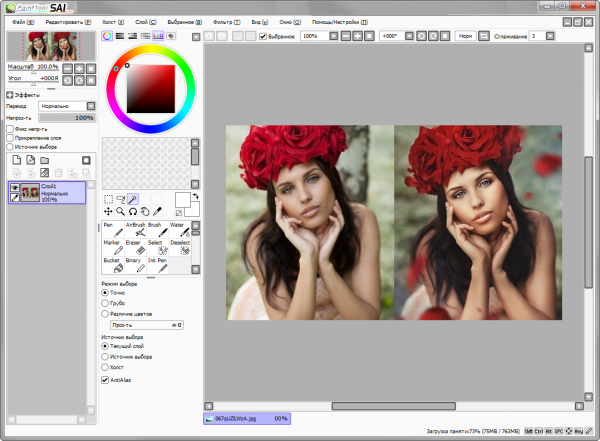
Task: Create a new normal layer
Action: click(x=16, y=160)
